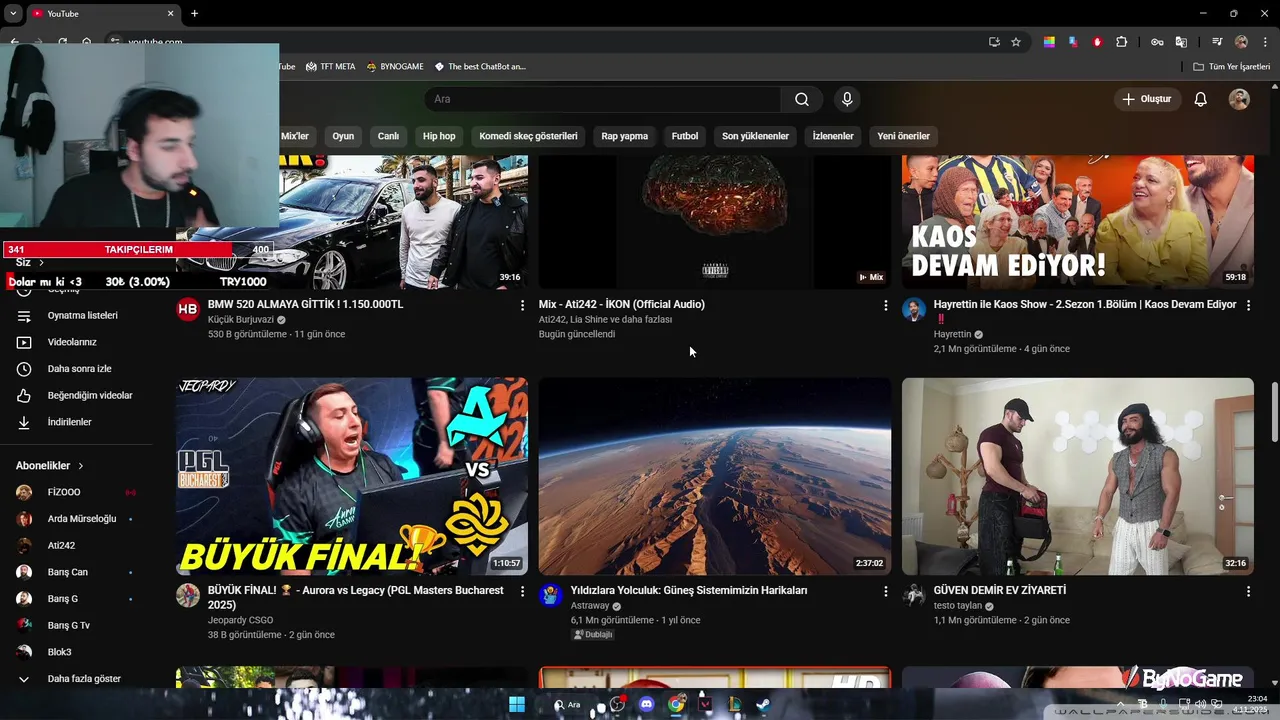Select the Canlı filter chip

388,136
